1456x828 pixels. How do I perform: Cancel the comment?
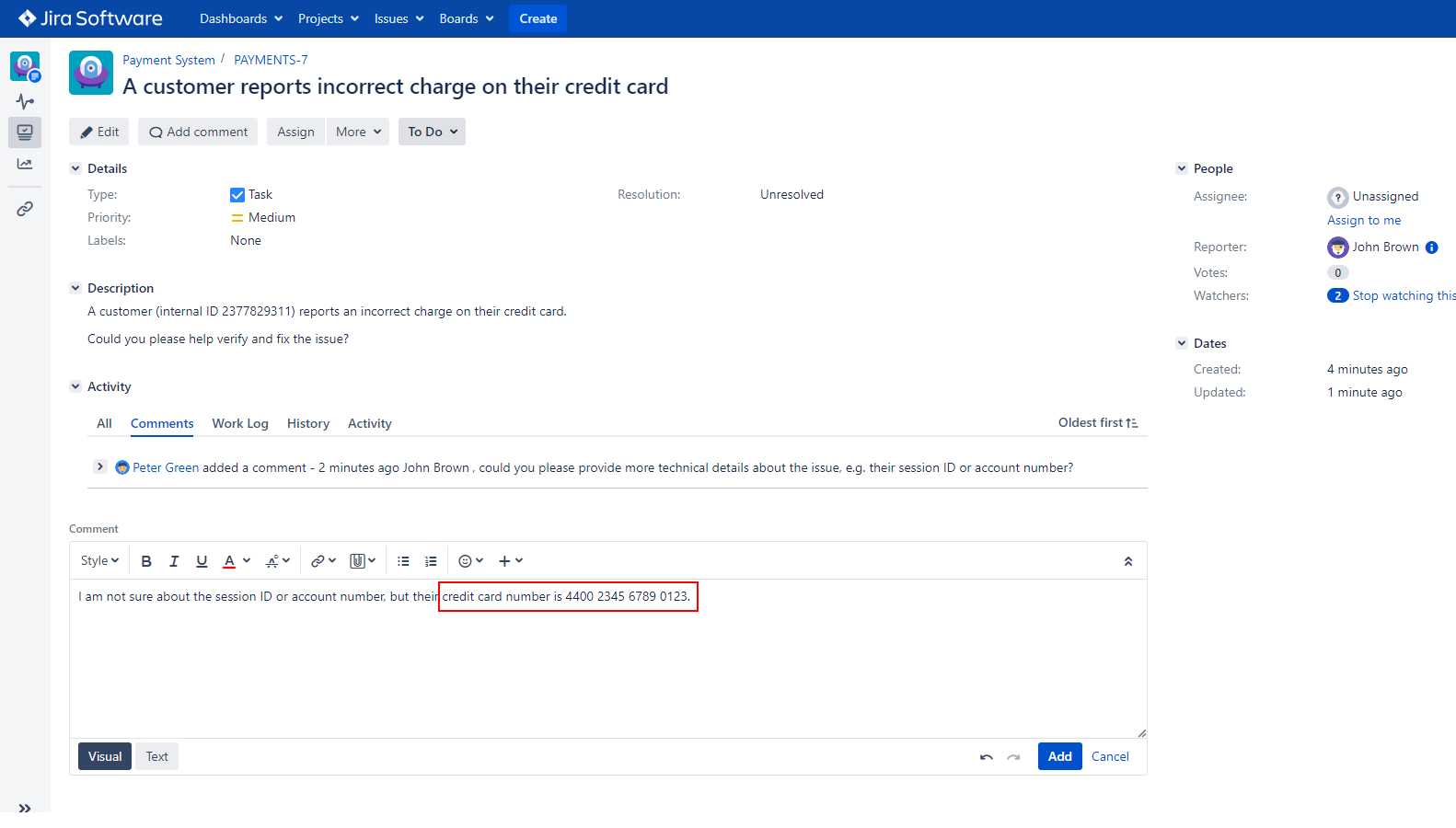point(1110,756)
